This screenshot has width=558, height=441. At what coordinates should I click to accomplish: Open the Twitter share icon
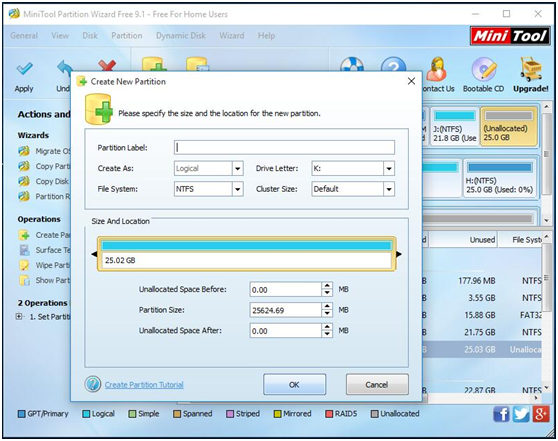pos(521,414)
